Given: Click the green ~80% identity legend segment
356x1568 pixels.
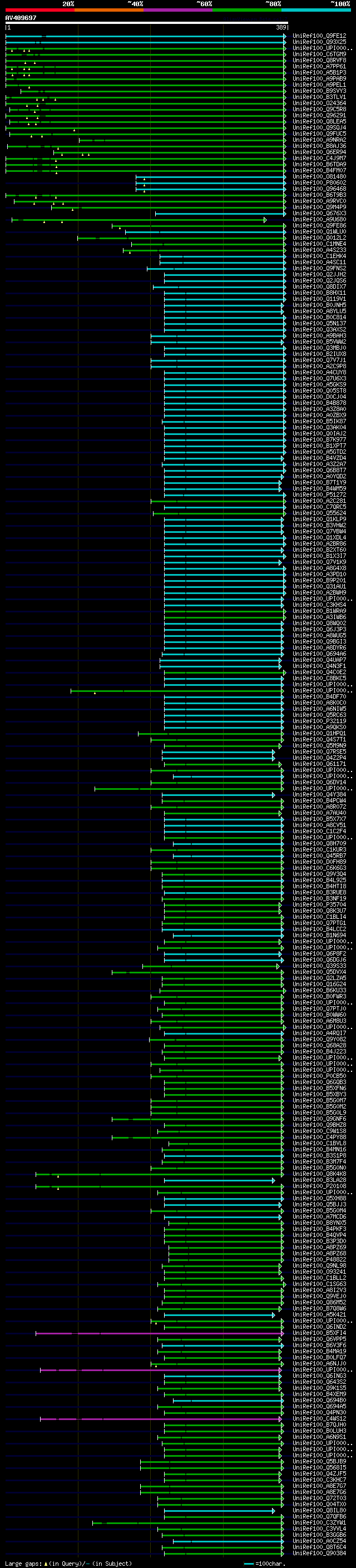Looking at the screenshot, I should pyautogui.click(x=247, y=10).
